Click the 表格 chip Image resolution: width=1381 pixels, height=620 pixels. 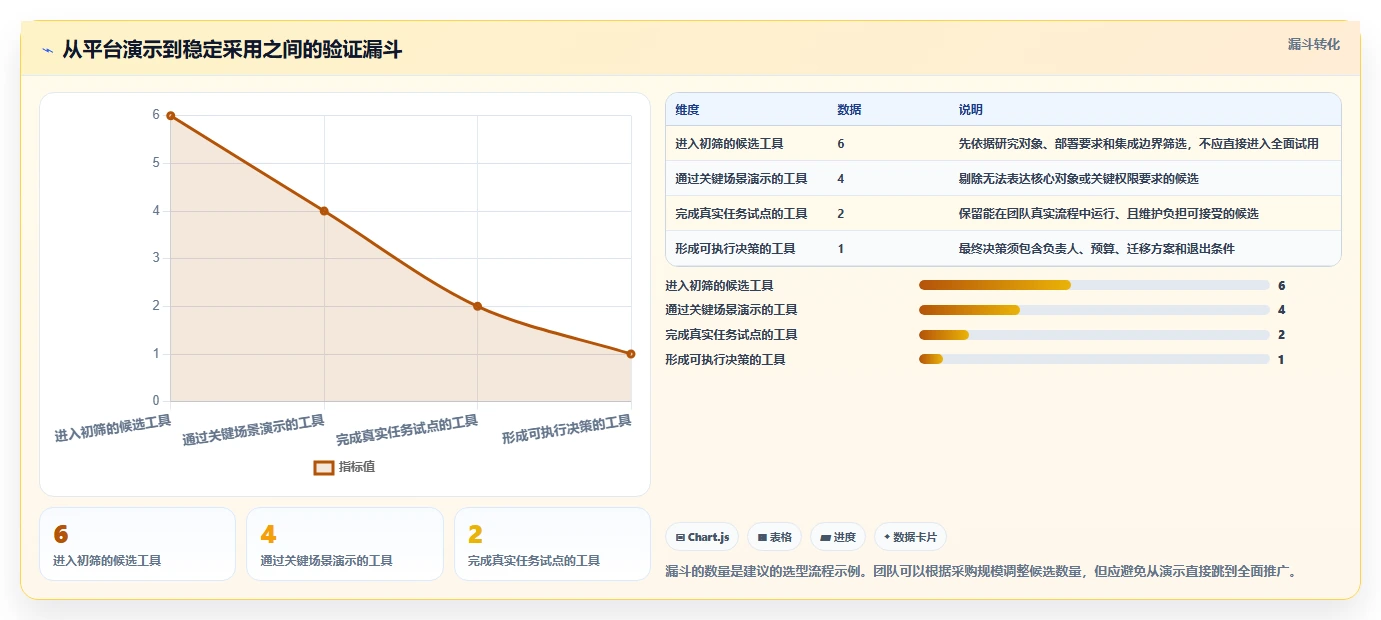click(774, 537)
